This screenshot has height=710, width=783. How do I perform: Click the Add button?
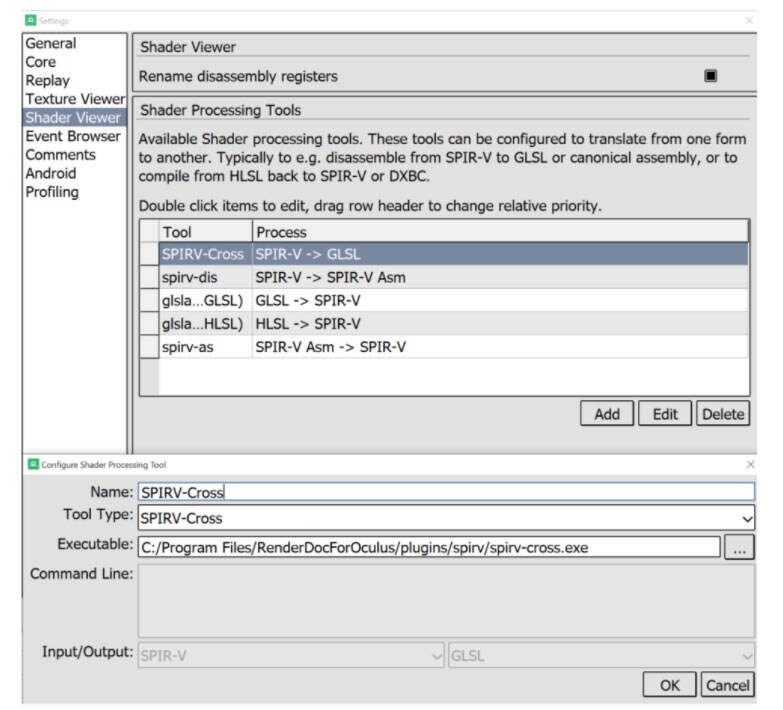coord(606,414)
